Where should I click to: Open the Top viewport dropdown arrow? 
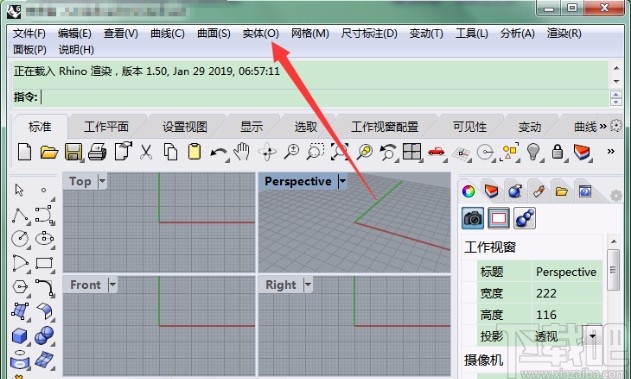click(x=102, y=181)
